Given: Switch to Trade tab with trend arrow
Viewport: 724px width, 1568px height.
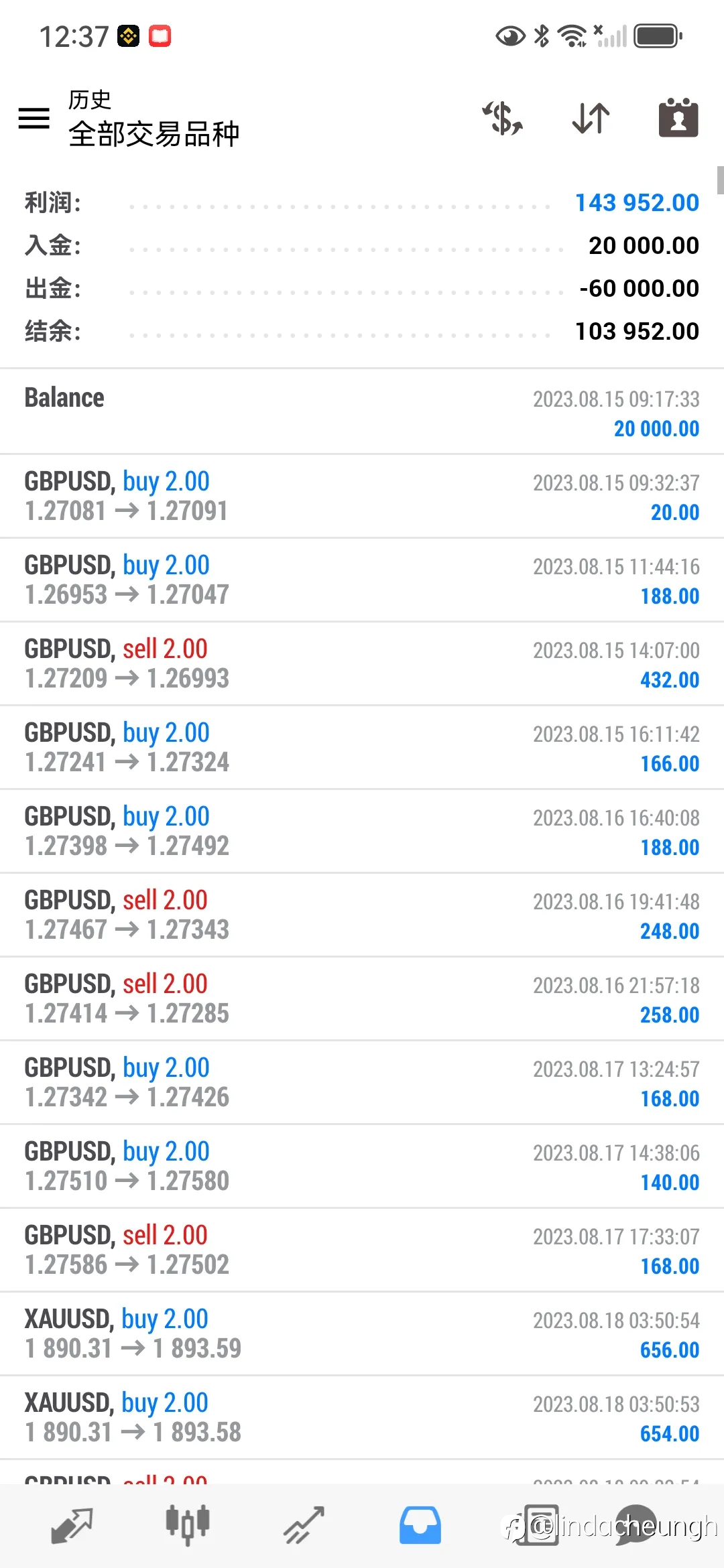Looking at the screenshot, I should point(304,1526).
